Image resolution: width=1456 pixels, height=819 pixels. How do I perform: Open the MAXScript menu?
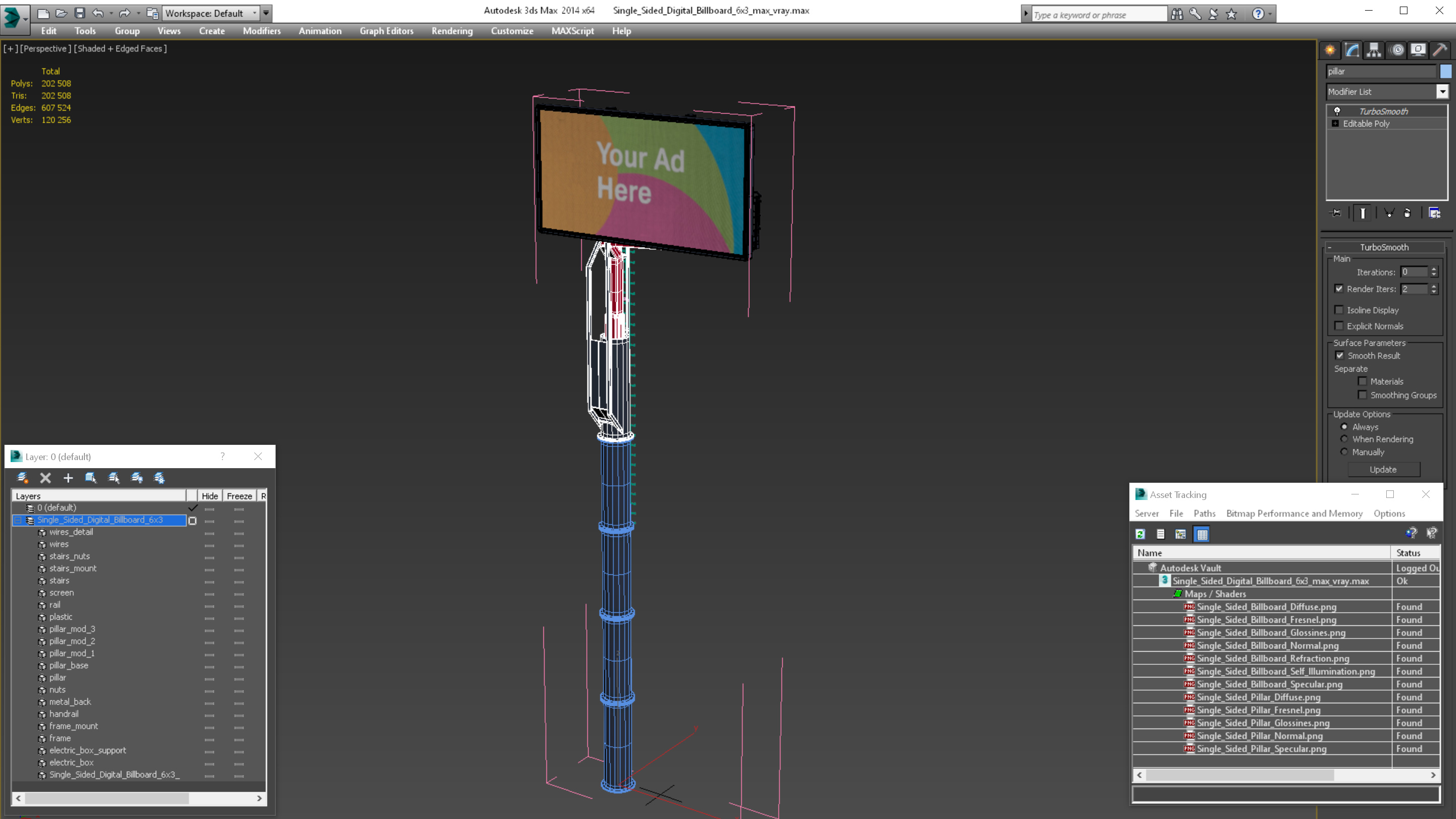click(573, 31)
